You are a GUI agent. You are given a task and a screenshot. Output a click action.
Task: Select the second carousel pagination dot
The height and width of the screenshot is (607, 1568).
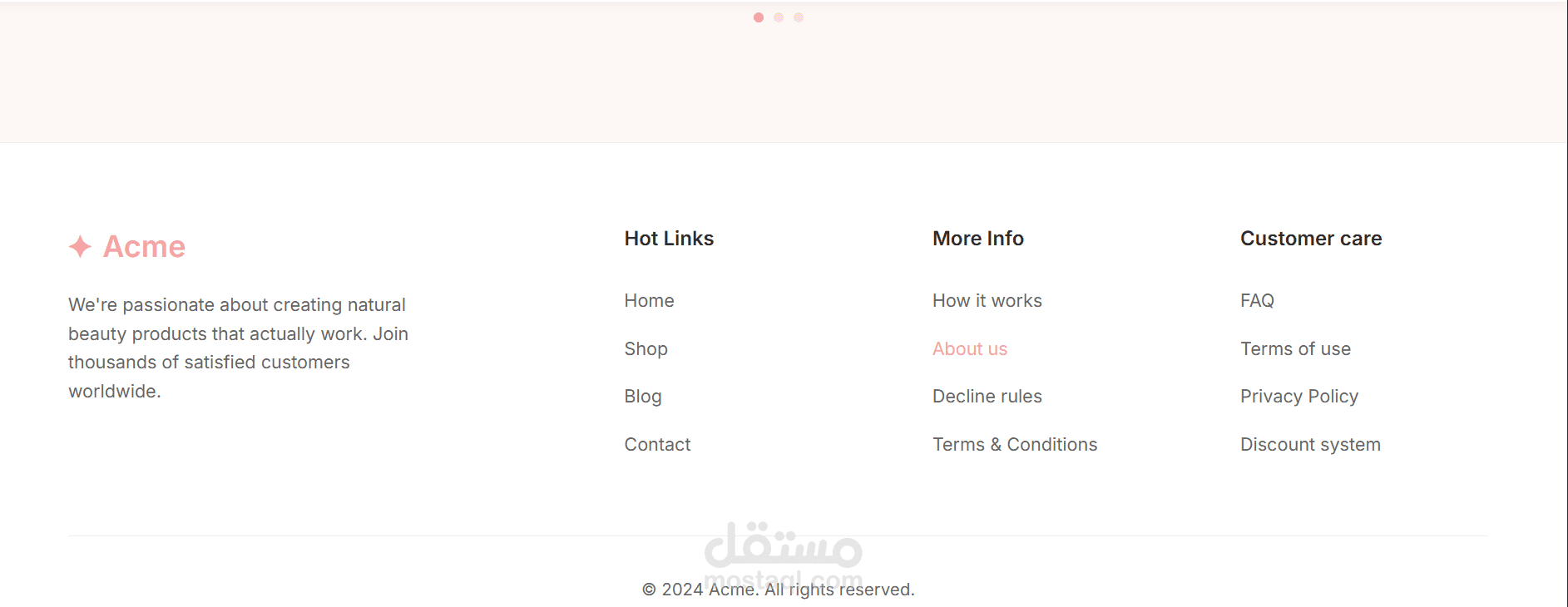click(x=779, y=17)
